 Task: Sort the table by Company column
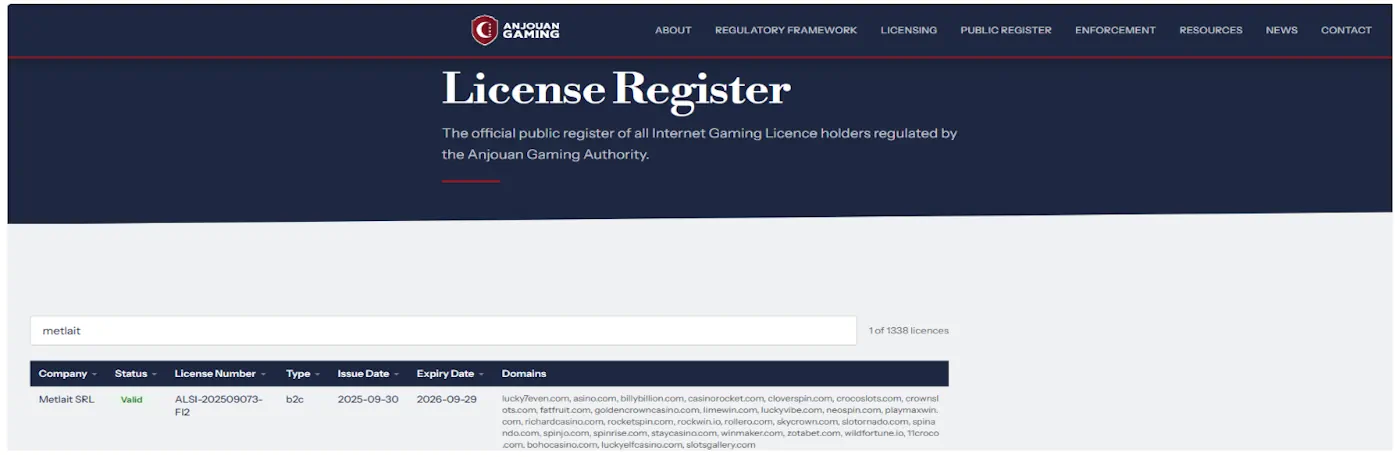(x=67, y=374)
